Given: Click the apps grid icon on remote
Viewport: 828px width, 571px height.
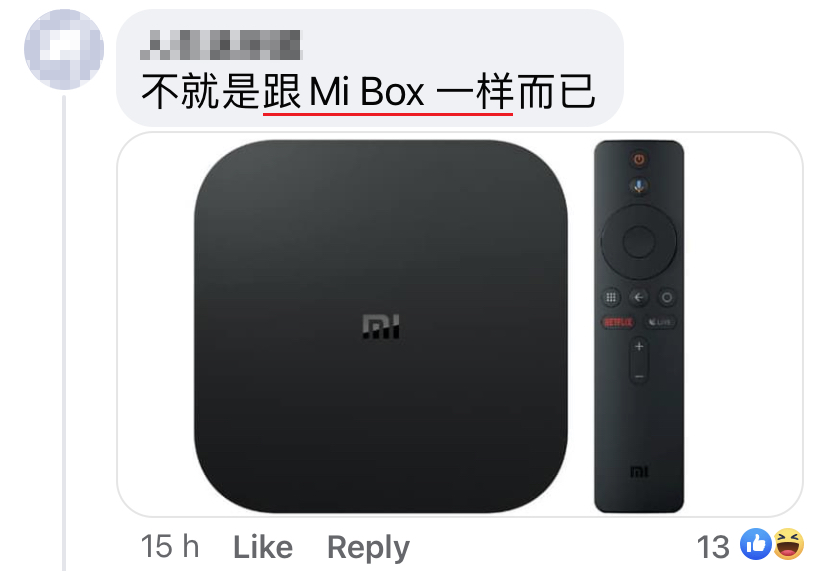Looking at the screenshot, I should click(611, 297).
